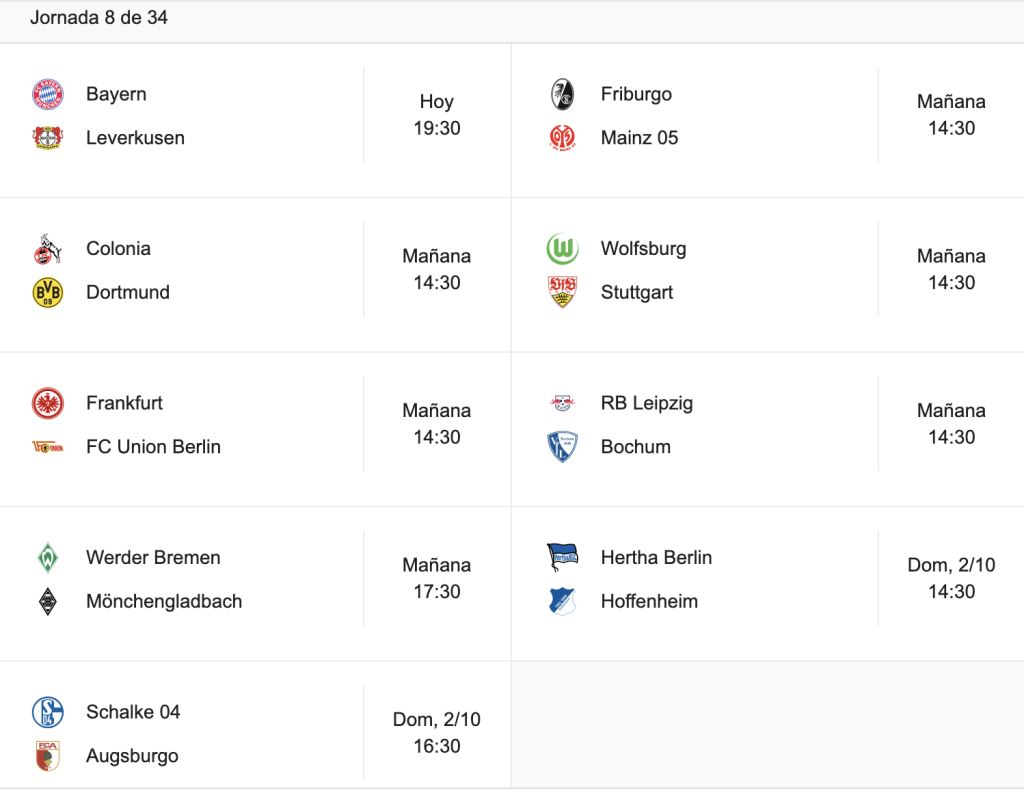The width and height of the screenshot is (1024, 793).
Task: Click the VfB Stuttgart crest
Action: click(x=562, y=292)
